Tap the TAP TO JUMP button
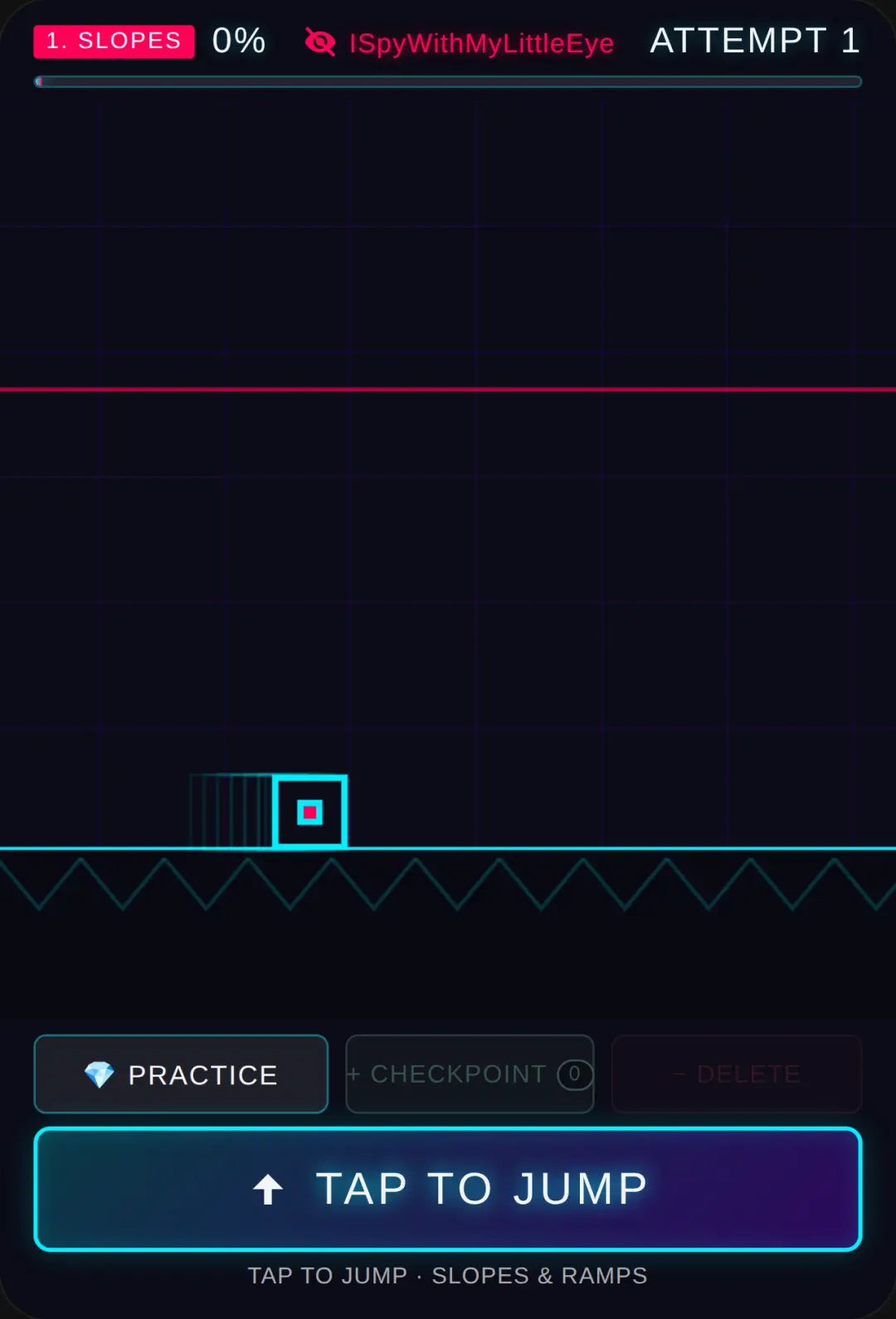 click(x=448, y=1189)
